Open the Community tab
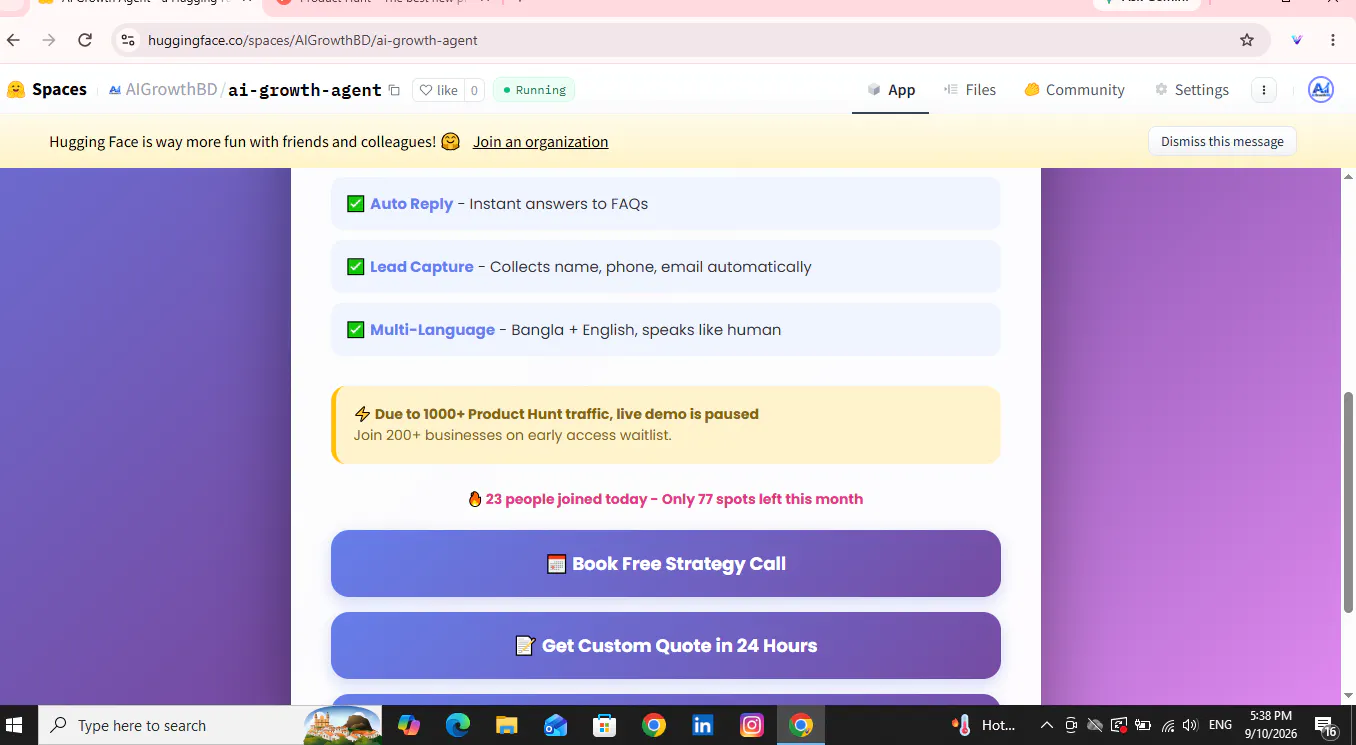Viewport: 1356px width, 745px height. click(1074, 90)
